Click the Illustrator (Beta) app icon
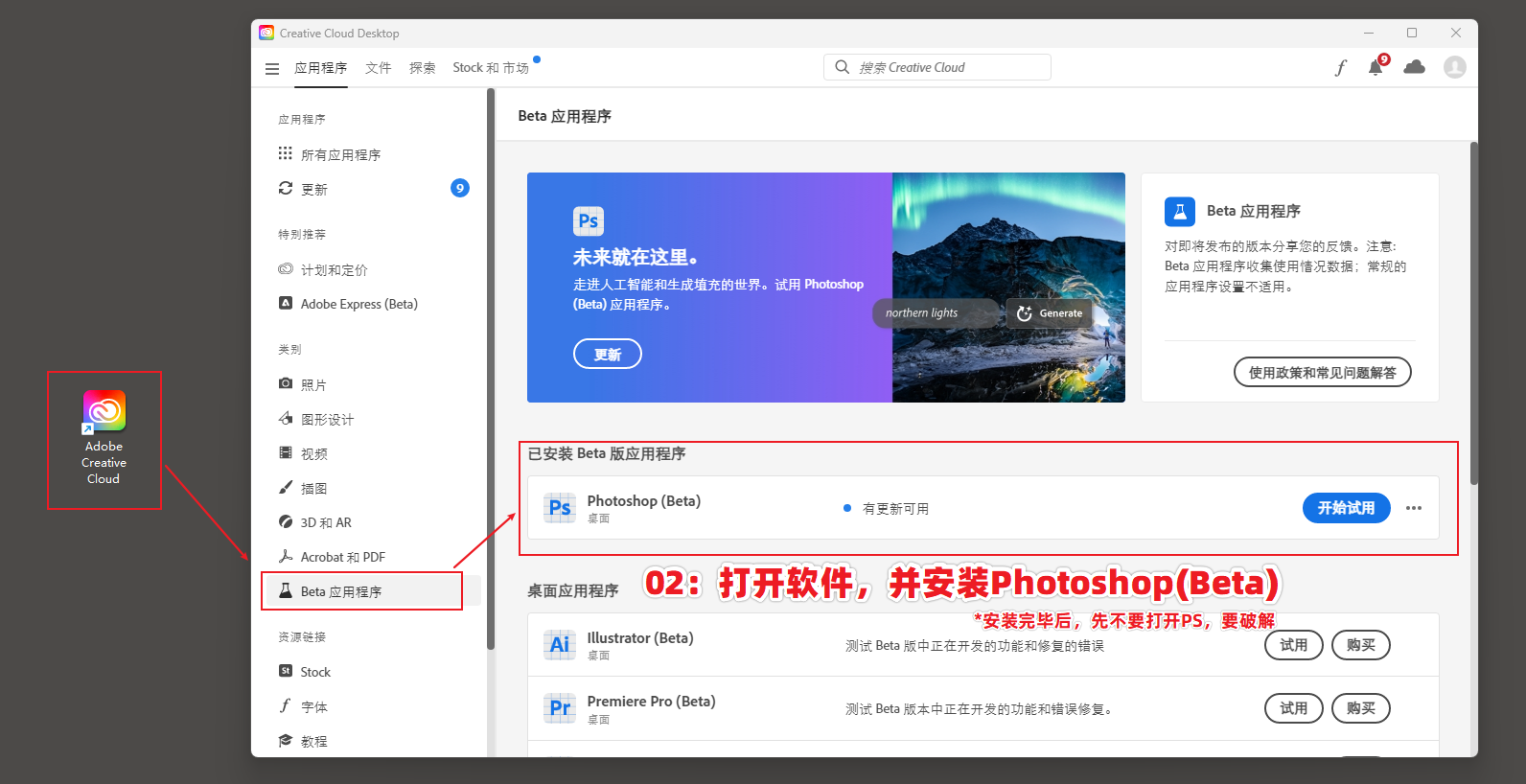This screenshot has height=784, width=1526. point(560,645)
